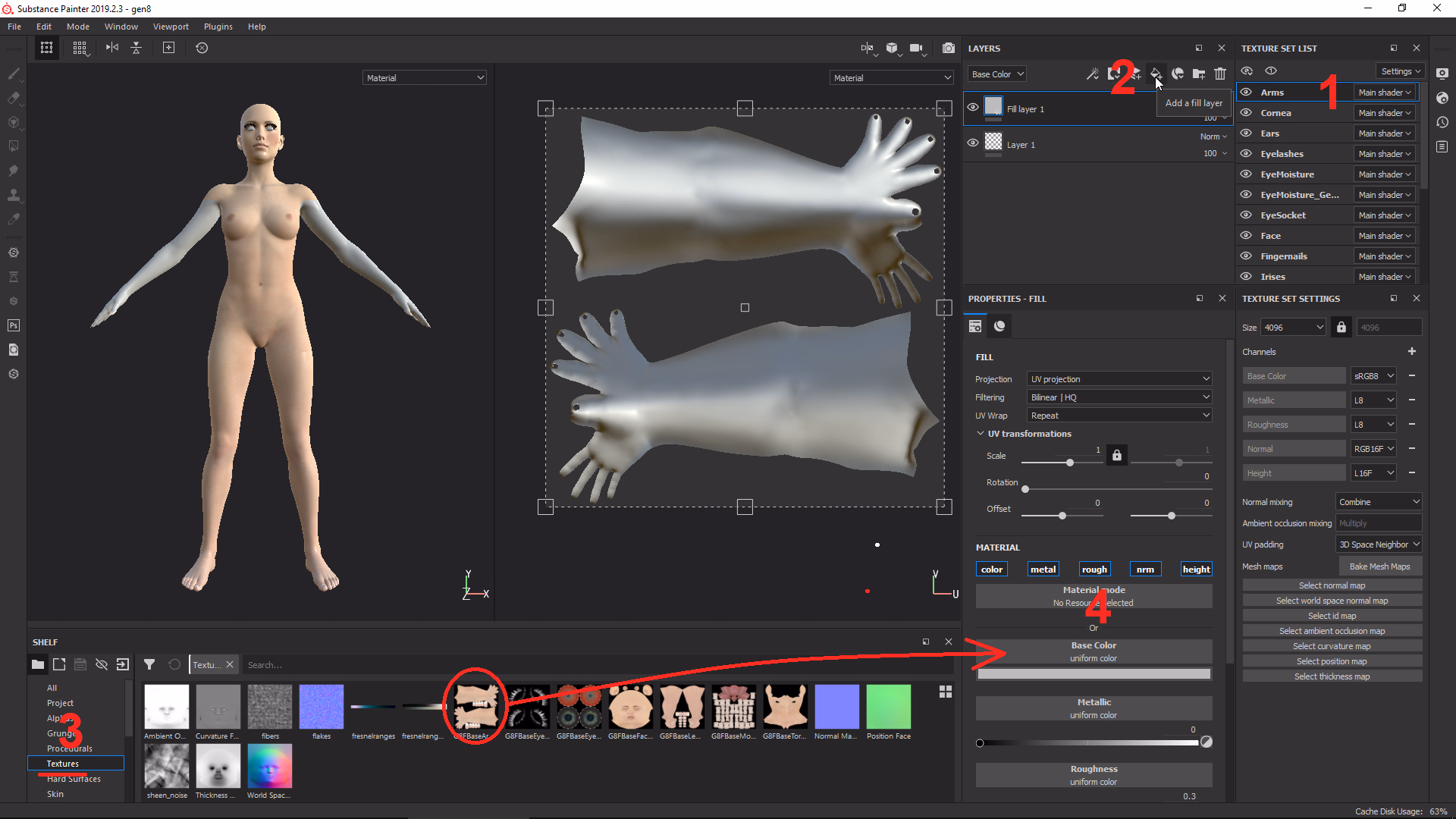Switch shelf to grid thumbnails view
Viewport: 1456px width, 819px height.
pyautogui.click(x=946, y=692)
